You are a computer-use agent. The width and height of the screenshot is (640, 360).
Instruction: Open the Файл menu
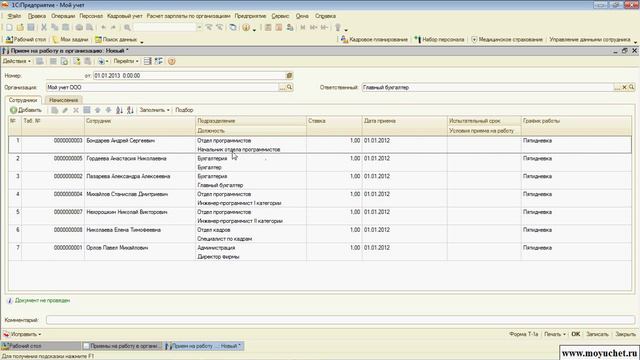[x=14, y=16]
